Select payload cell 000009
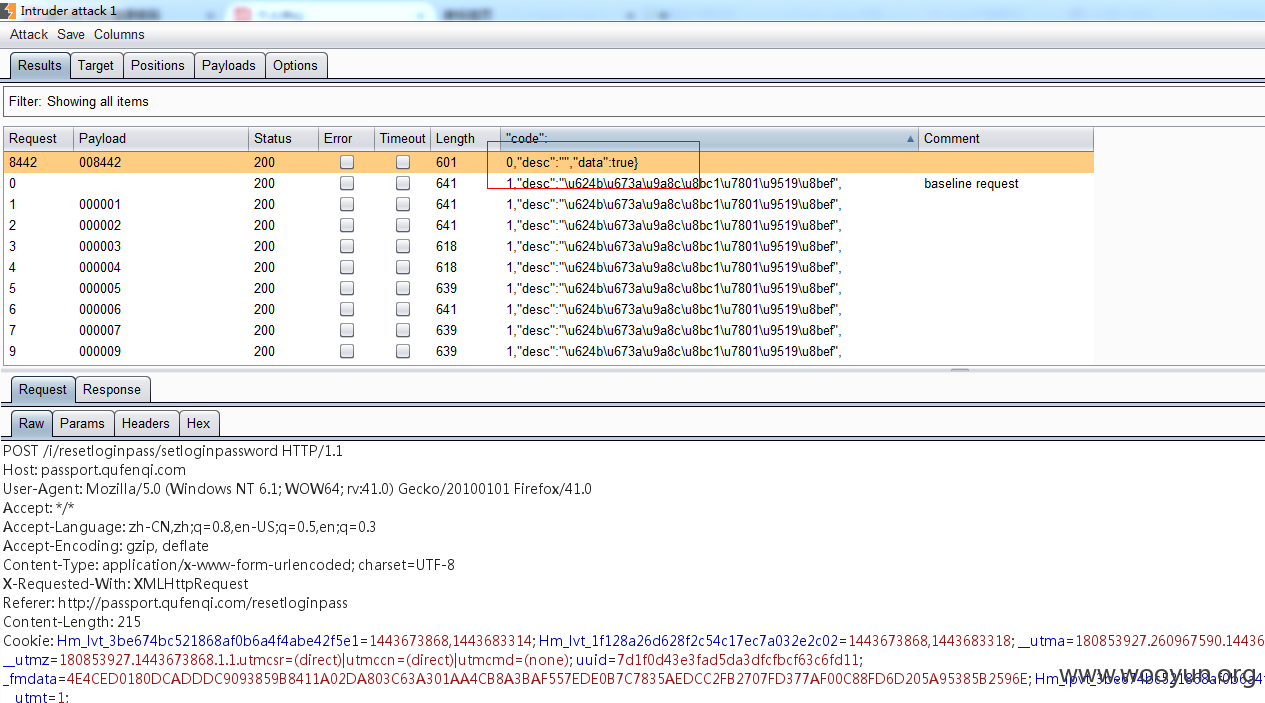The width and height of the screenshot is (1265, 703). tap(100, 351)
